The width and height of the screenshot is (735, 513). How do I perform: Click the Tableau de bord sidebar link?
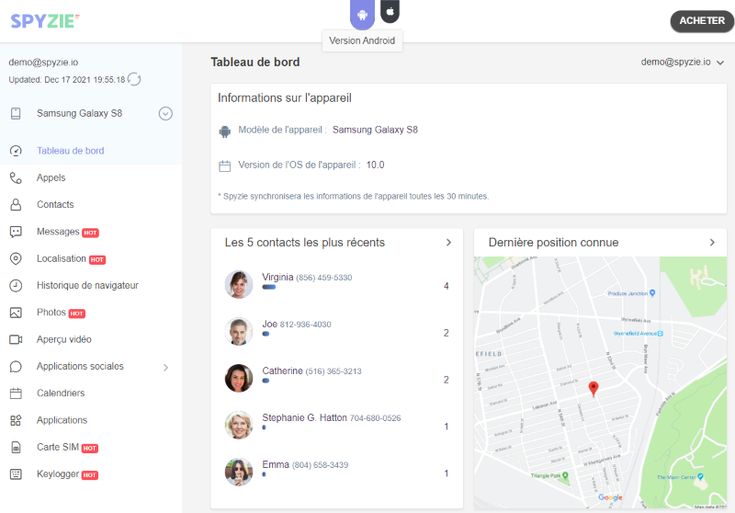(x=70, y=151)
